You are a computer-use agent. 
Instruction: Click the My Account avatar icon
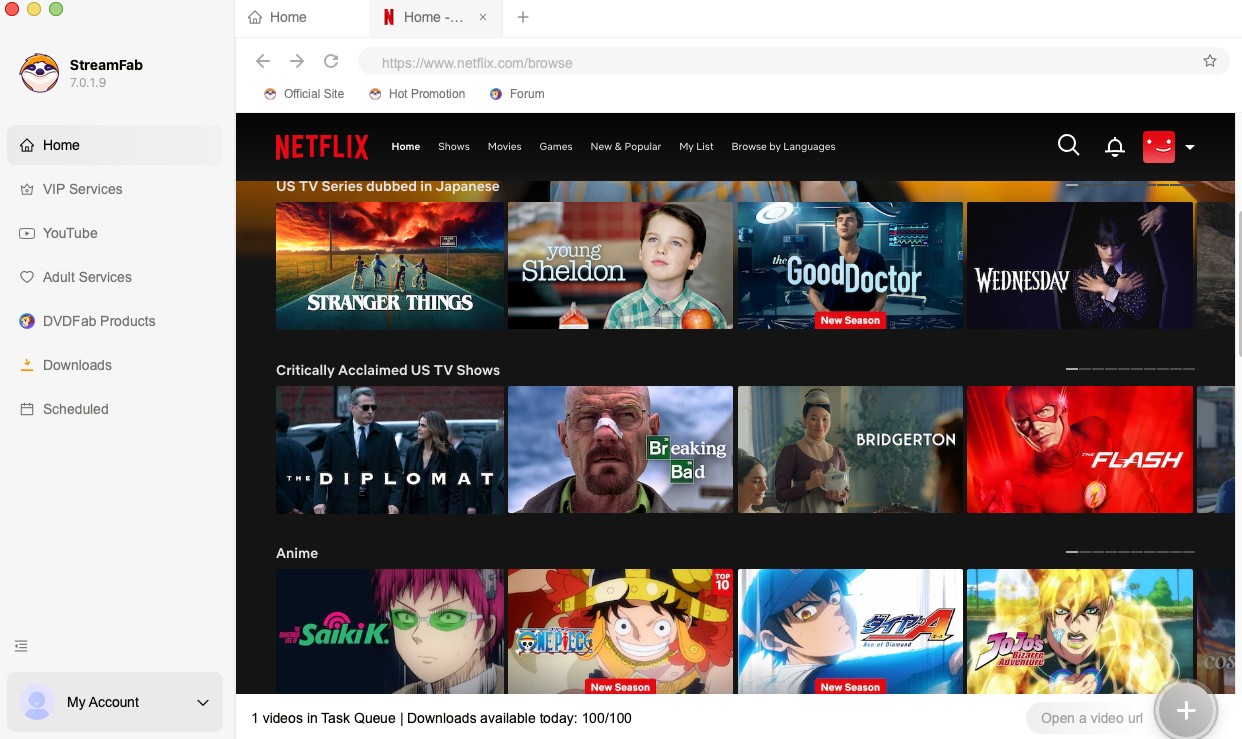37,702
